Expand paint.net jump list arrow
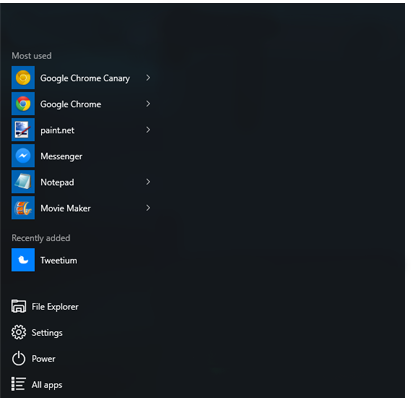The height and width of the screenshot is (398, 411). pos(148,130)
